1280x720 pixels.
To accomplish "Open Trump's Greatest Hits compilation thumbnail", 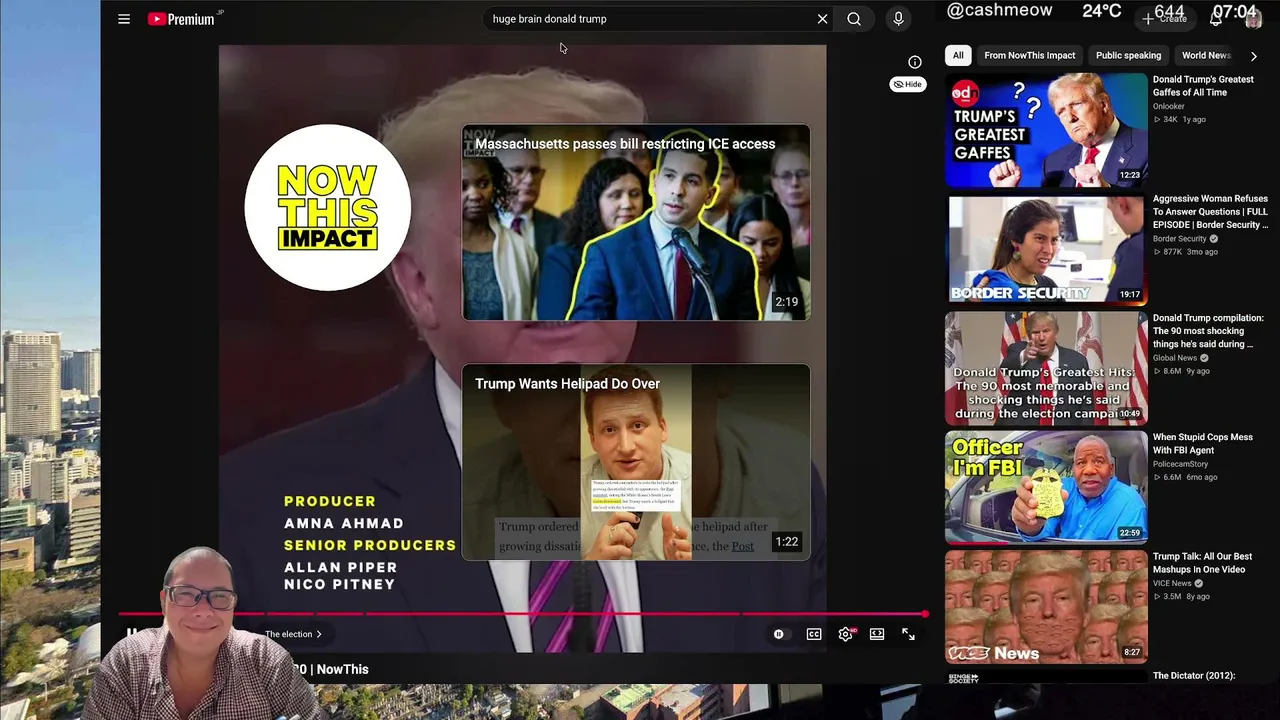I will coord(1046,368).
